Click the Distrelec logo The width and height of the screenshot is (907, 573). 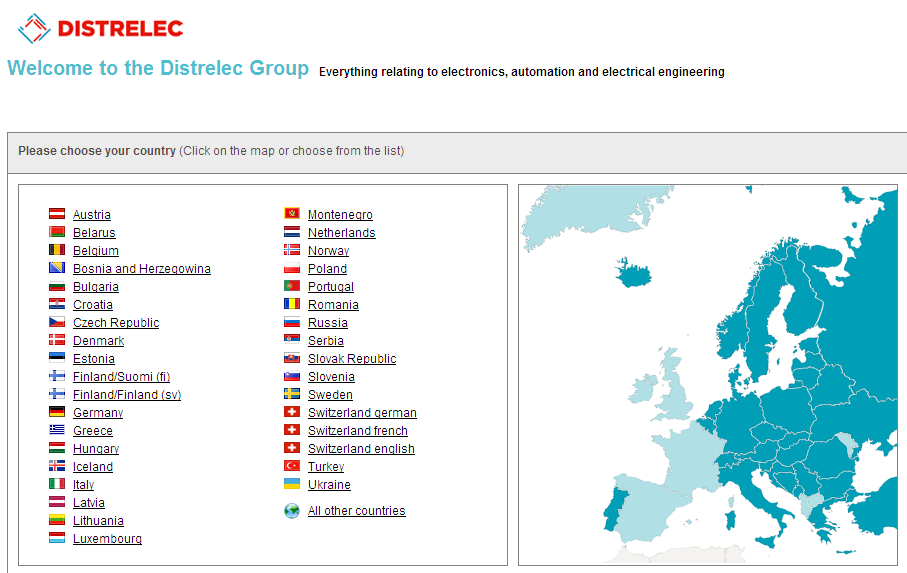coord(101,28)
